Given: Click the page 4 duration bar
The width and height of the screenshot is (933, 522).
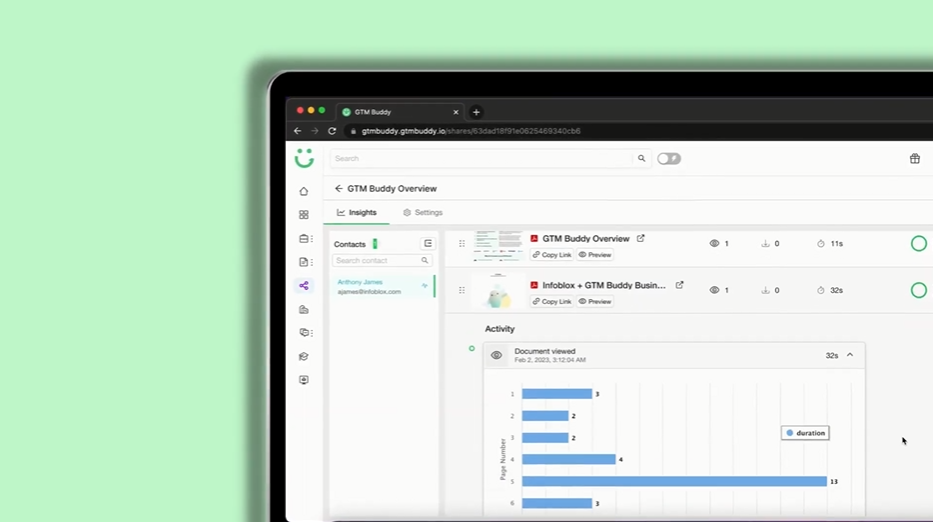Looking at the screenshot, I should (x=569, y=460).
